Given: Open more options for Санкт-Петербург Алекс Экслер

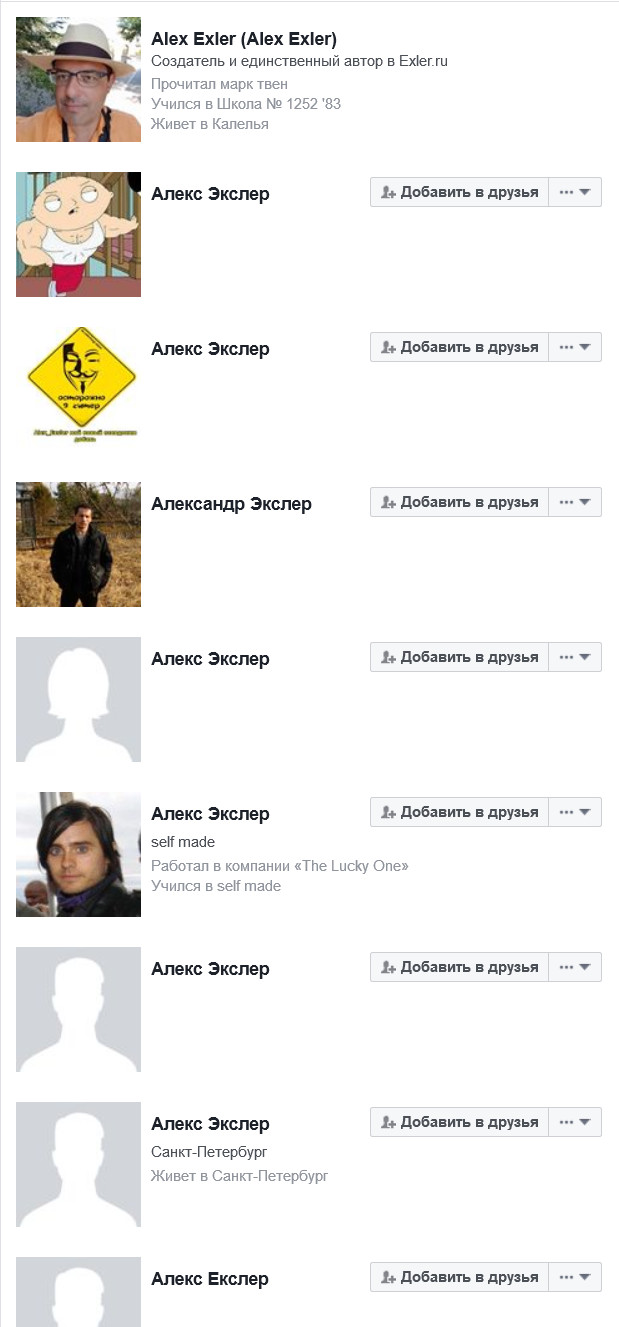Looking at the screenshot, I should point(575,1122).
